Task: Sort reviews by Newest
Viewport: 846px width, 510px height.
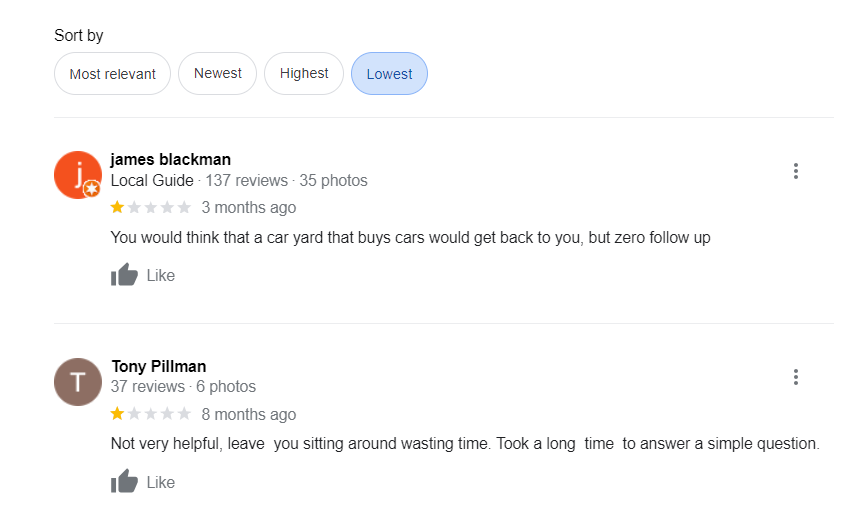Action: coord(217,74)
